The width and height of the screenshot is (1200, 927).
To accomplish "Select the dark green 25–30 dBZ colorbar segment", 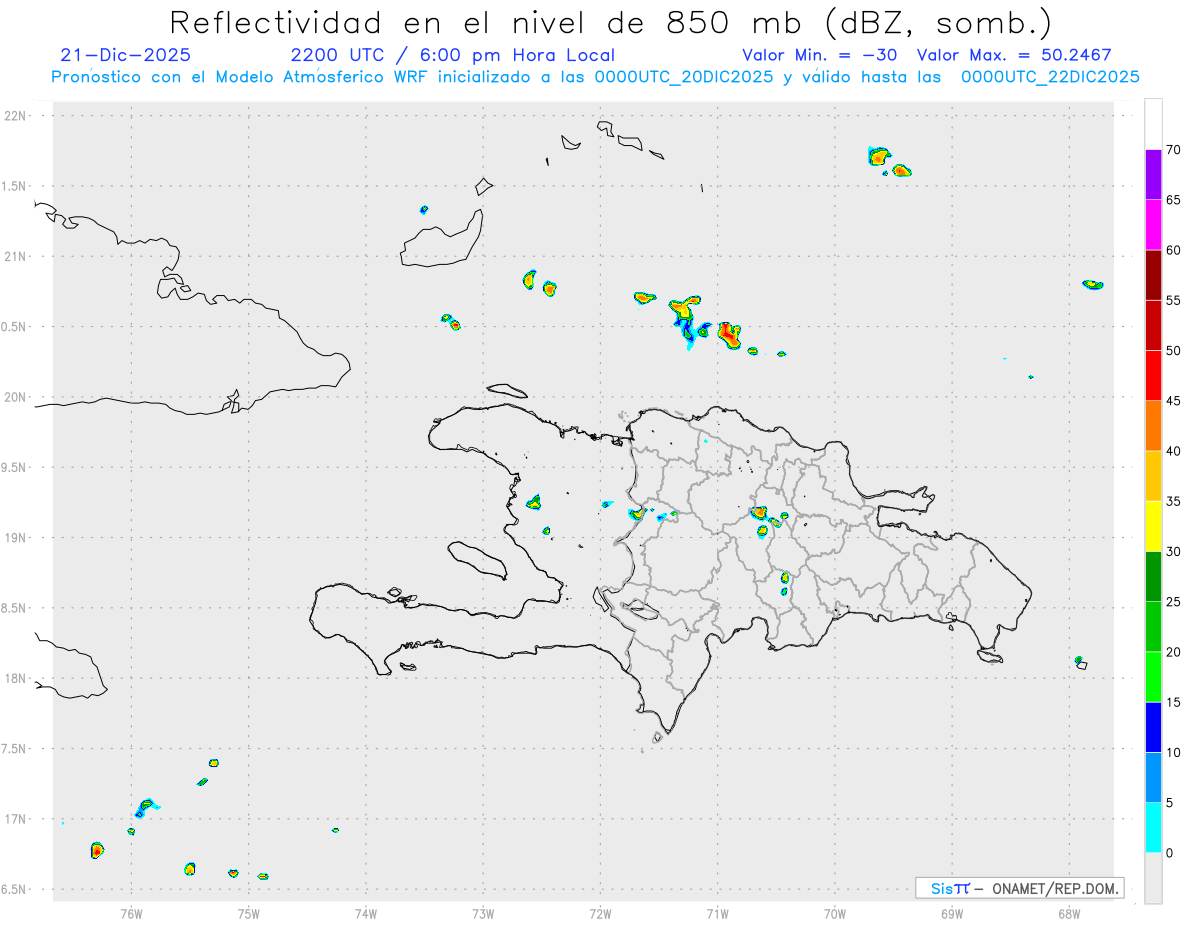I will point(1153,577).
